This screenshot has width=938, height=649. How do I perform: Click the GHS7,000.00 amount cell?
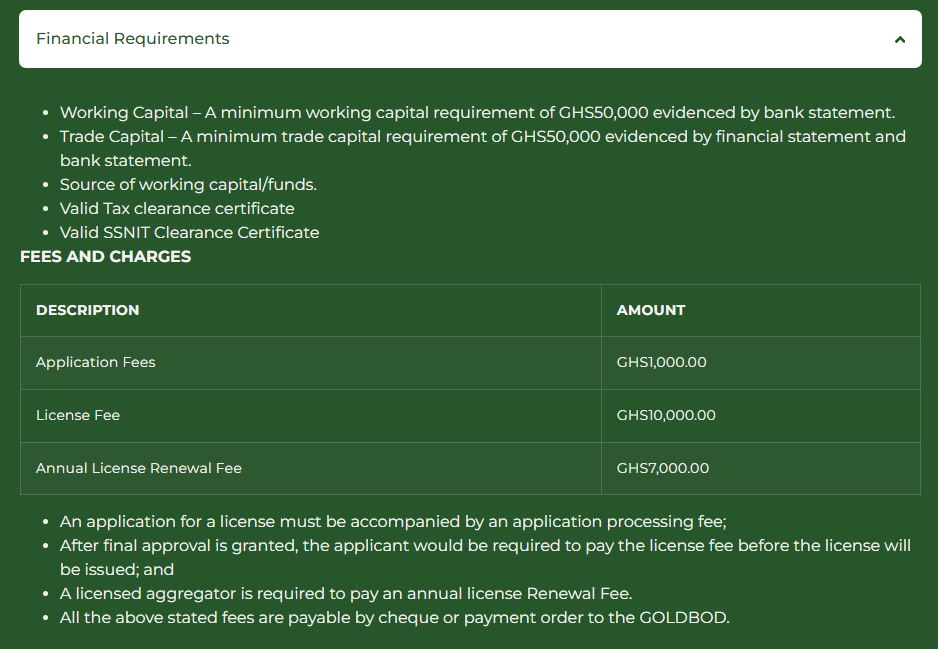[x=761, y=468]
